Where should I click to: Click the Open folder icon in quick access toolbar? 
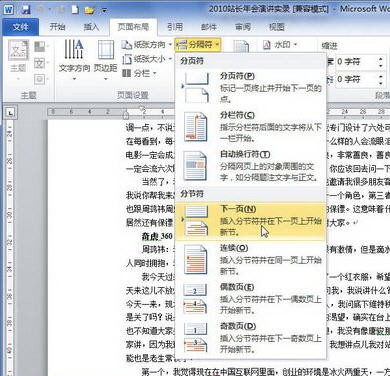click(89, 10)
